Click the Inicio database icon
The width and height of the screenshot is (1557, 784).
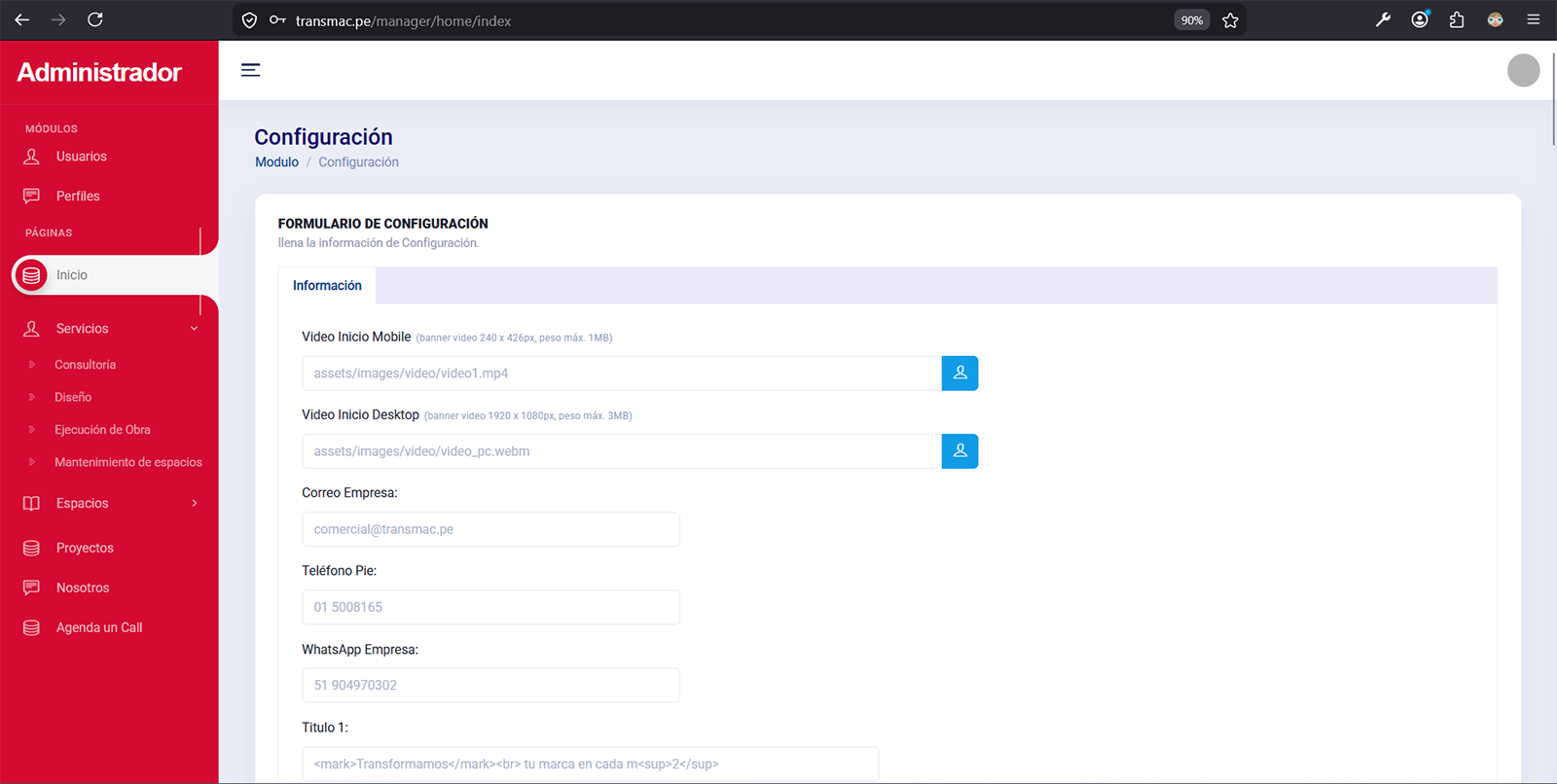(x=31, y=275)
